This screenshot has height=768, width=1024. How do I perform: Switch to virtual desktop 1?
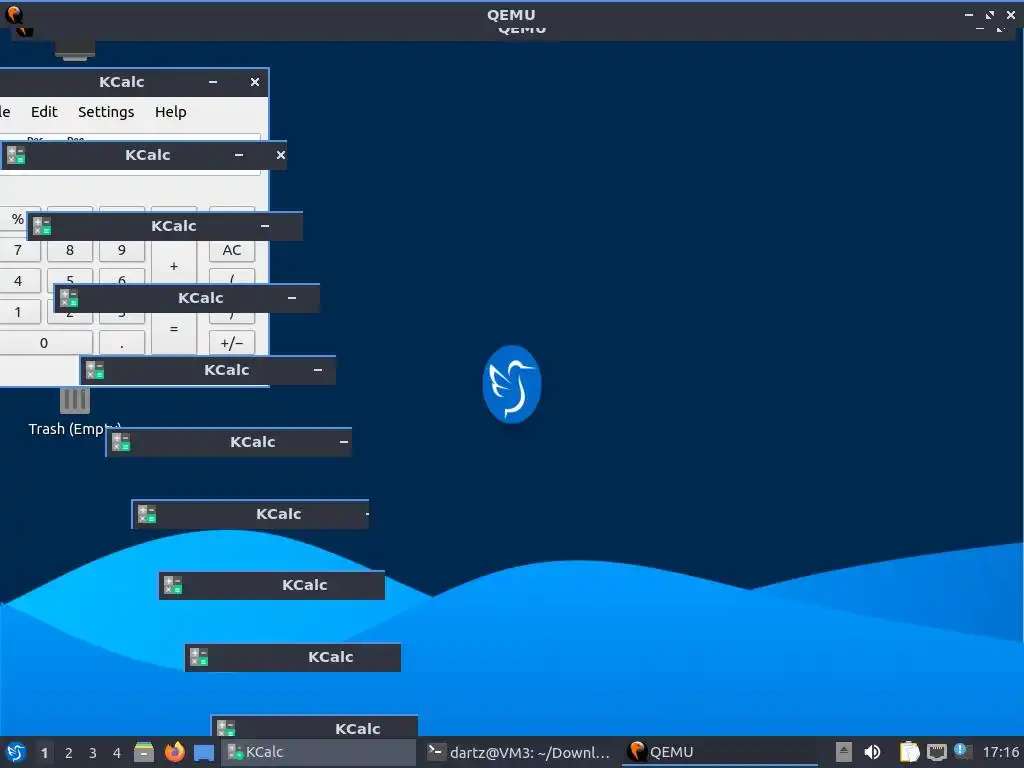[44, 753]
